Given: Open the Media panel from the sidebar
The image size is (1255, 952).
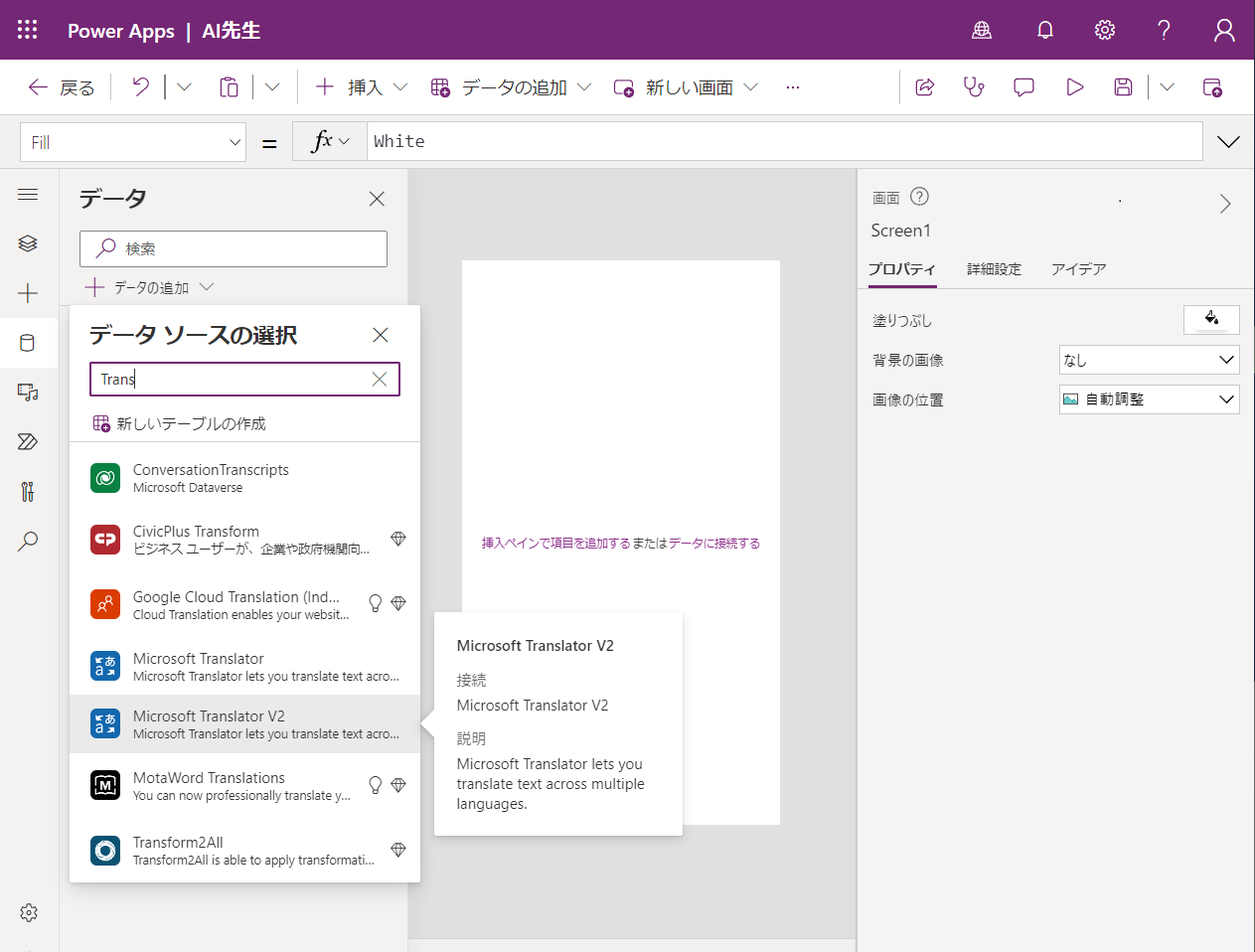Looking at the screenshot, I should click(x=28, y=392).
